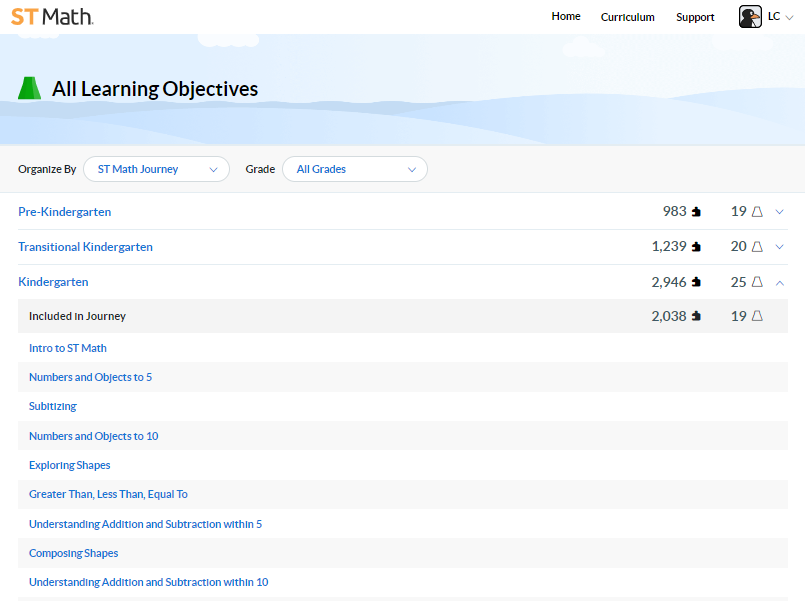This screenshot has height=601, width=805.
Task: Open the Composing Shapes objective
Action: coord(73,553)
